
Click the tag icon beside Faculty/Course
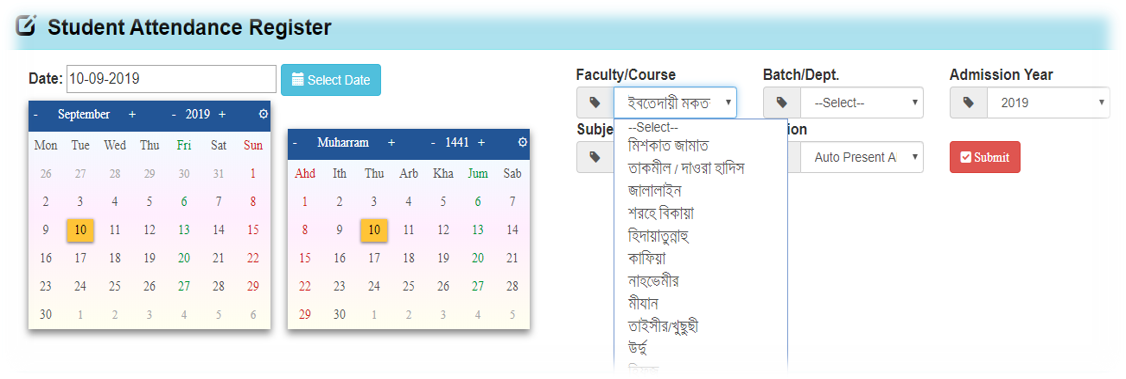[x=595, y=103]
